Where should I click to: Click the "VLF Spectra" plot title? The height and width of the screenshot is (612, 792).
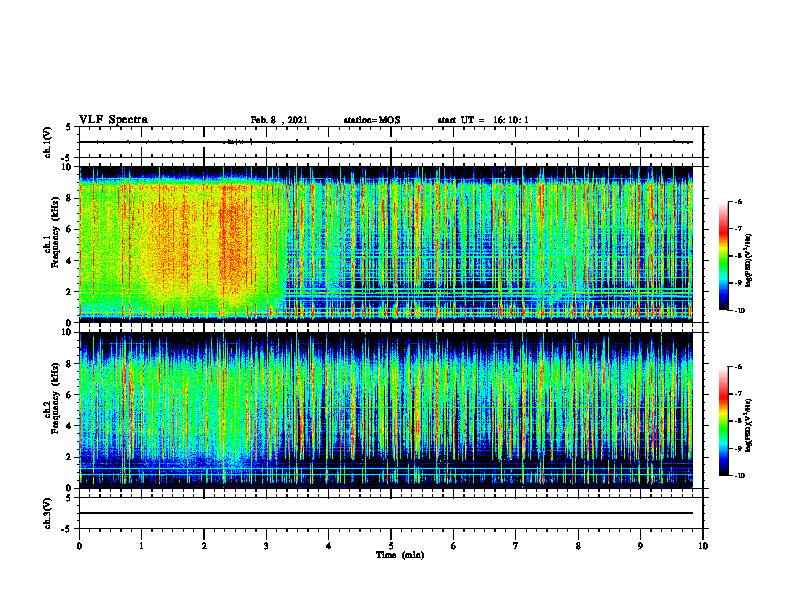coord(113,120)
